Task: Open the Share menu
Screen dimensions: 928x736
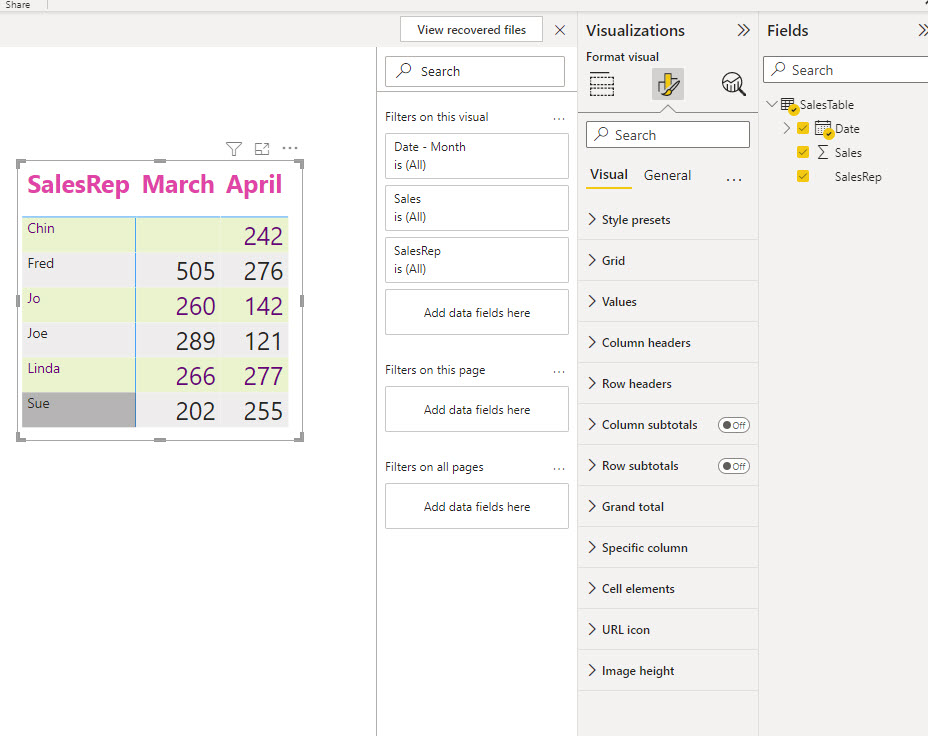Action: pyautogui.click(x=18, y=5)
